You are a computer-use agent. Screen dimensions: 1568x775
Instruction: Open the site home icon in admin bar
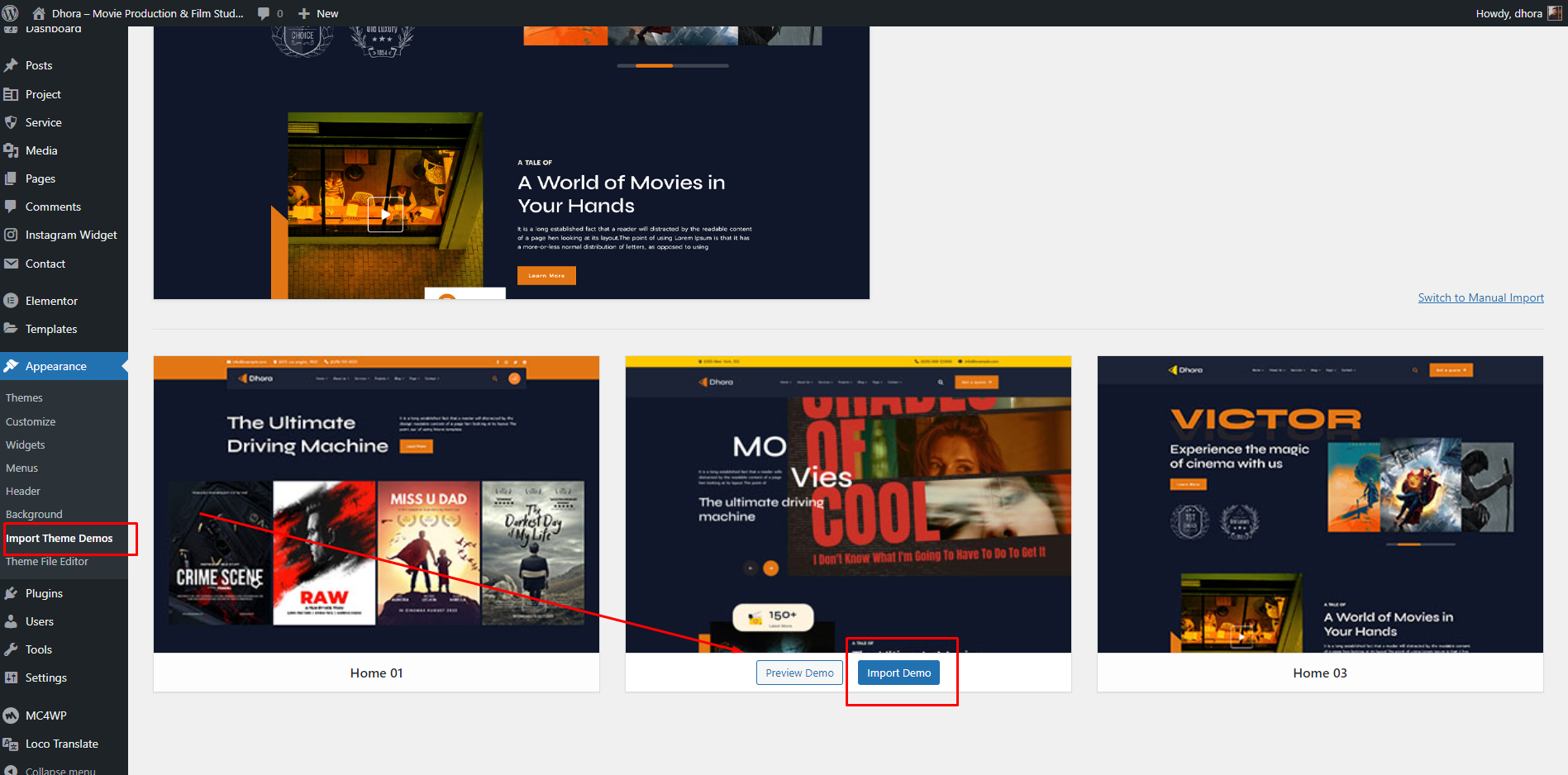click(x=39, y=13)
